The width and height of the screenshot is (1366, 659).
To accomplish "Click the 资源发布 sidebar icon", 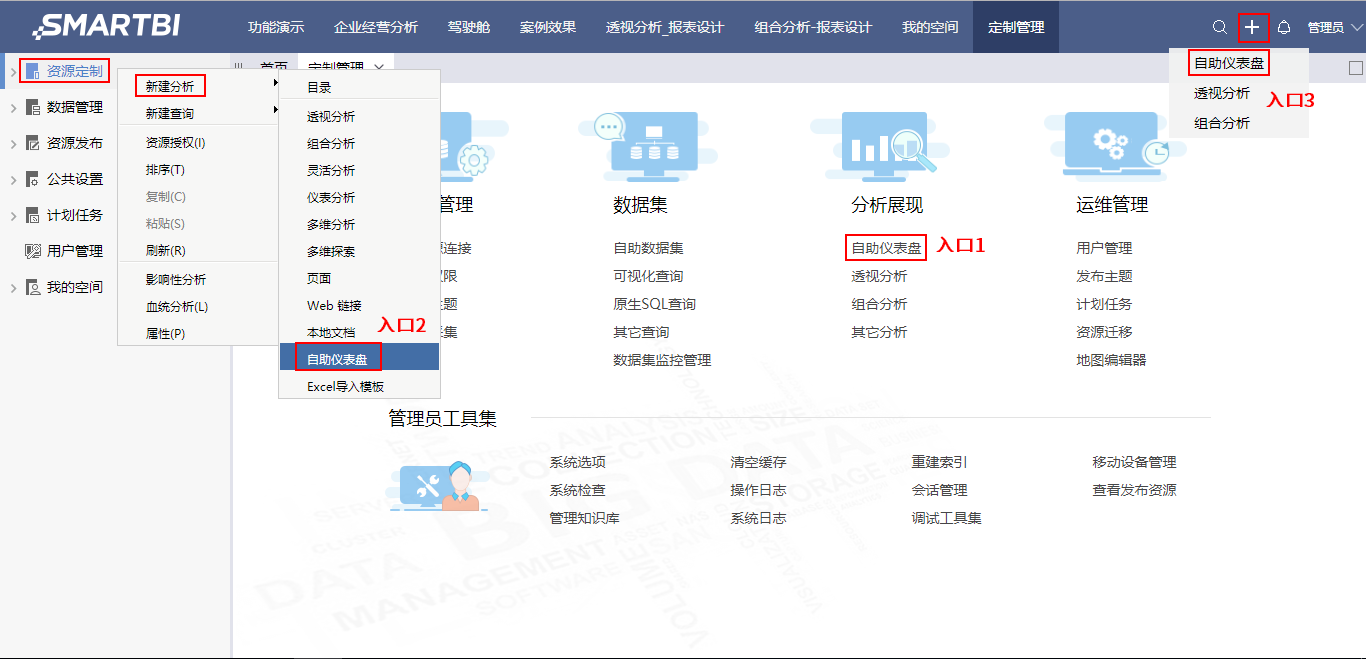I will click(33, 143).
